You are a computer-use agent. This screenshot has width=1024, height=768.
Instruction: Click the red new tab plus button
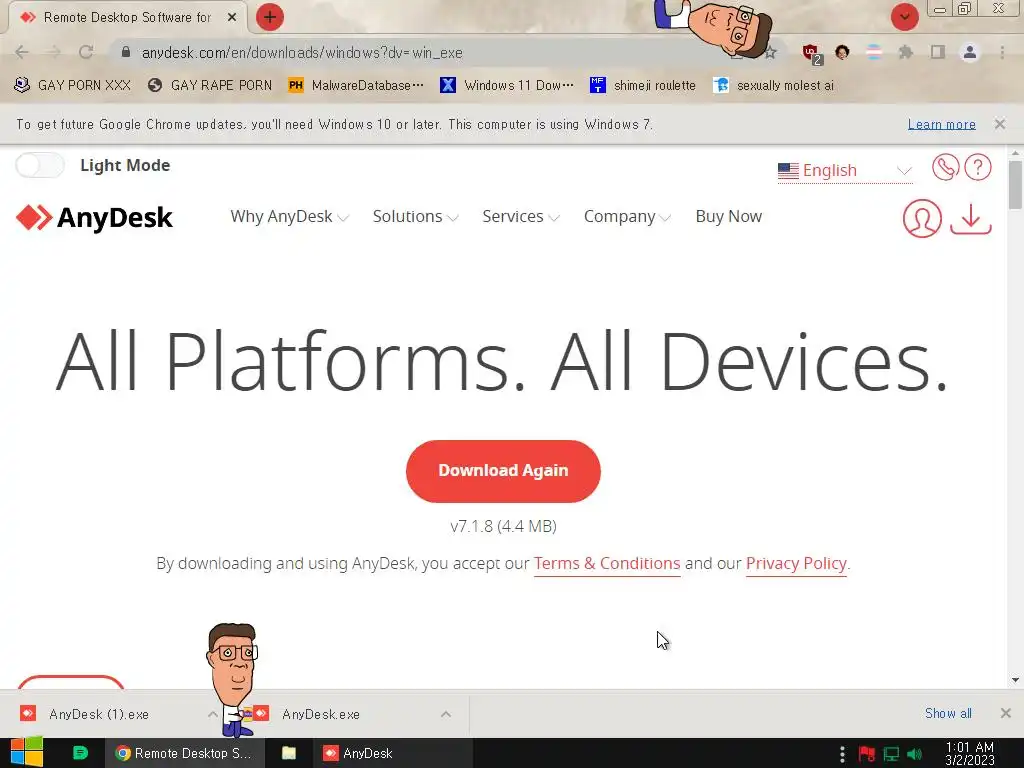pos(270,17)
